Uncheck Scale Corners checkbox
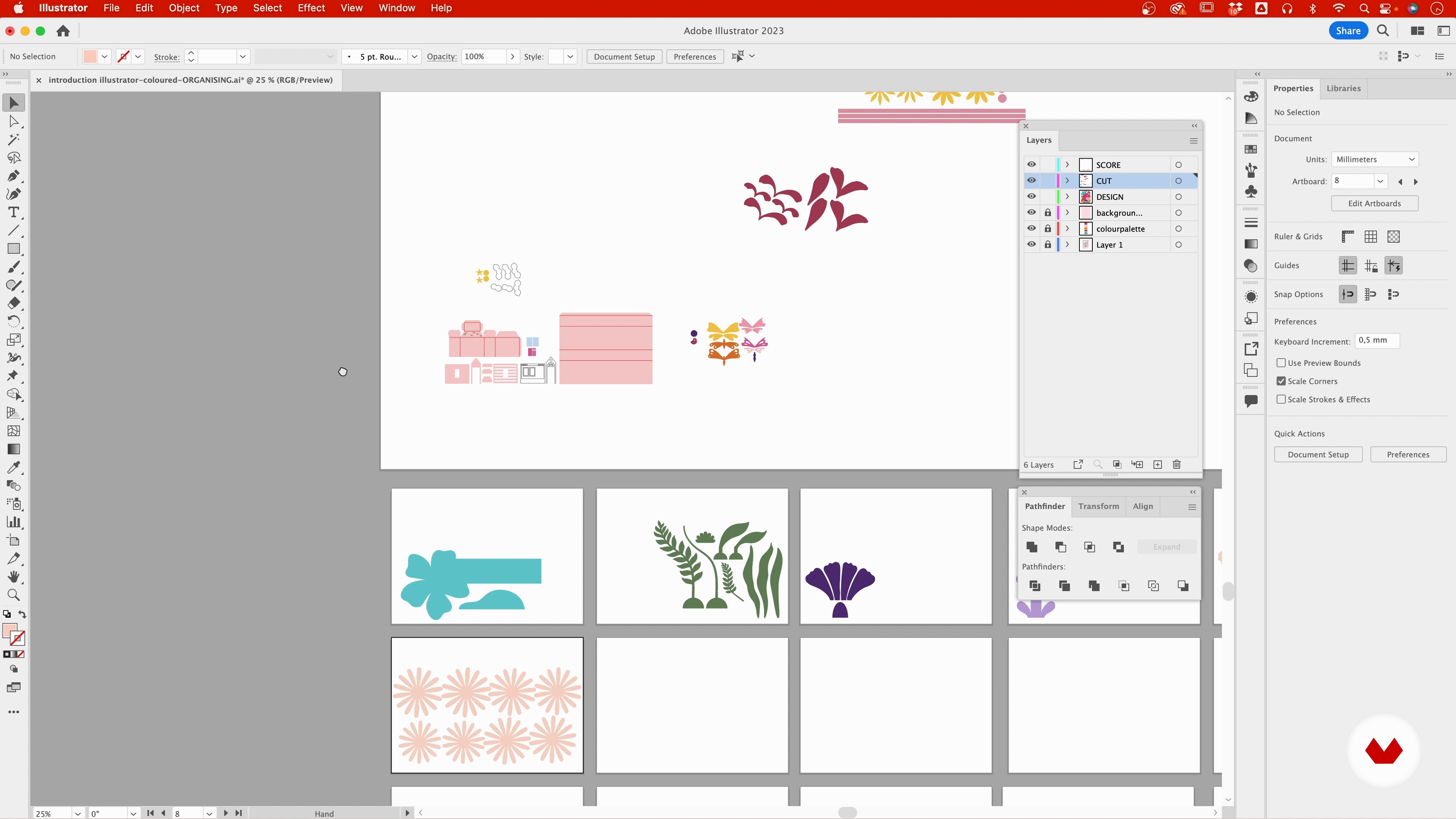 coord(1281,381)
